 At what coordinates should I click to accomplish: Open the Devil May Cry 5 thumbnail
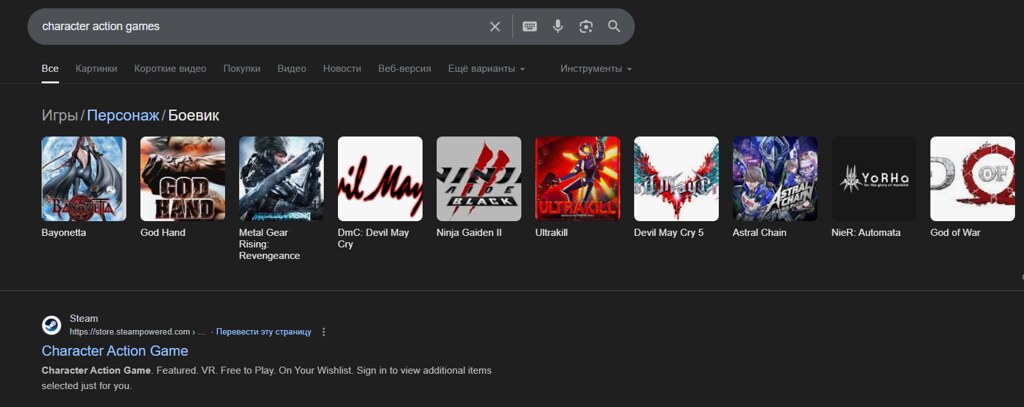[x=676, y=178]
